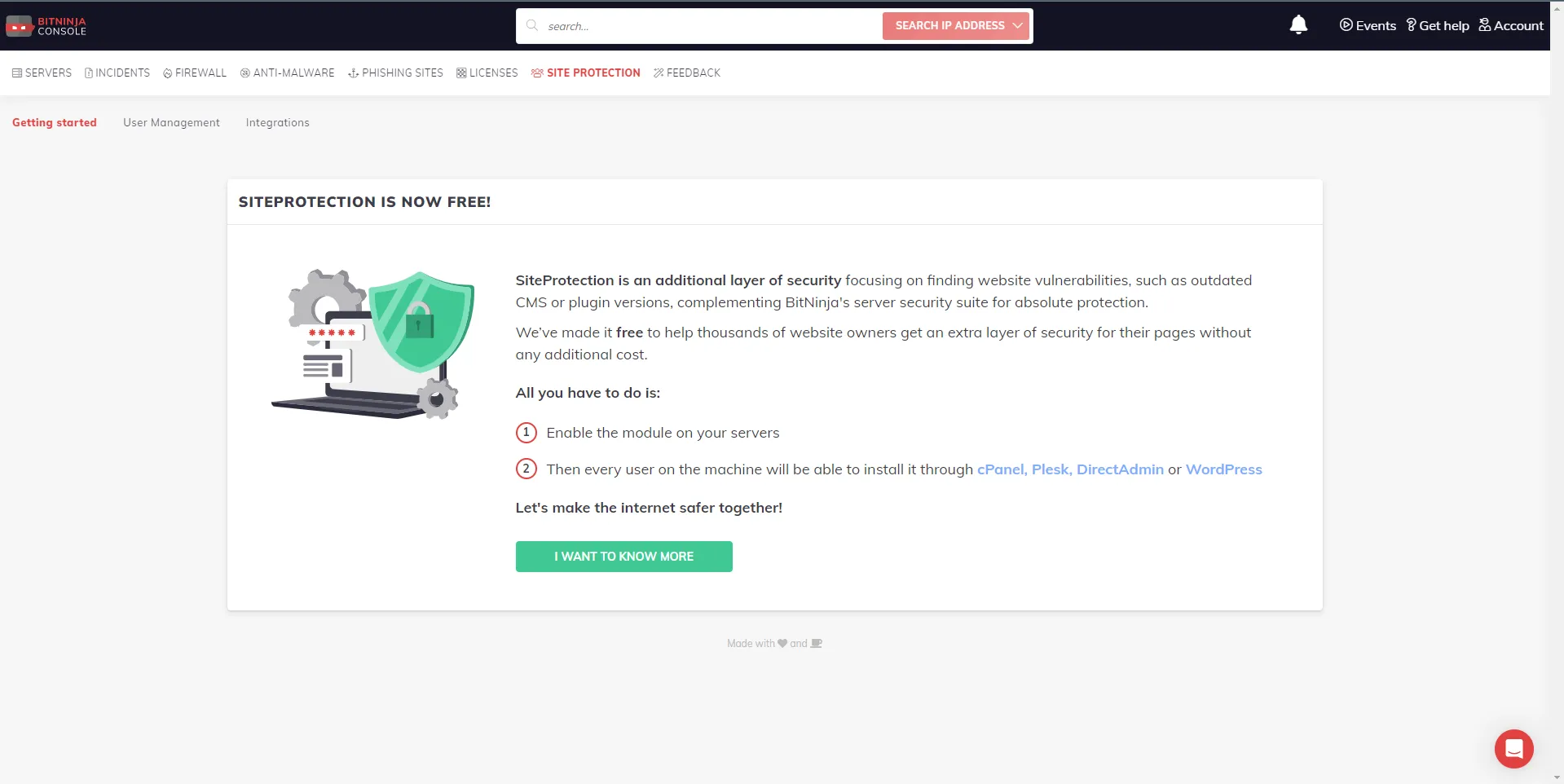Click the BitNinja Console logo

46,26
